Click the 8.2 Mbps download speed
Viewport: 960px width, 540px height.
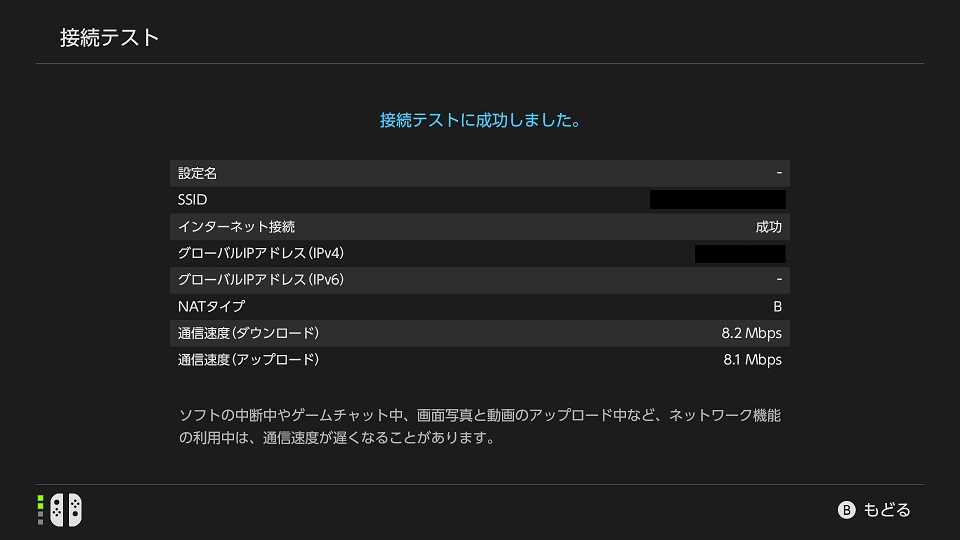(x=751, y=333)
